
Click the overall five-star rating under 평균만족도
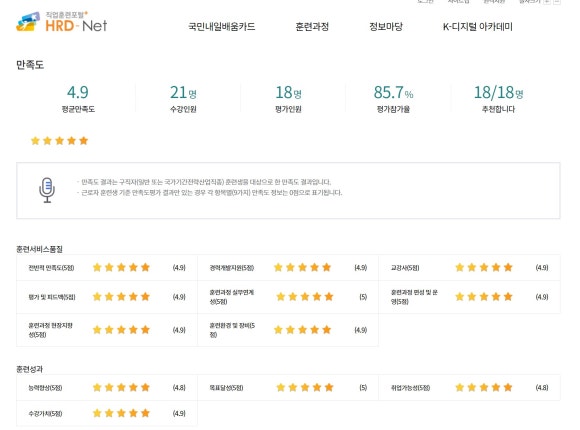[60, 141]
